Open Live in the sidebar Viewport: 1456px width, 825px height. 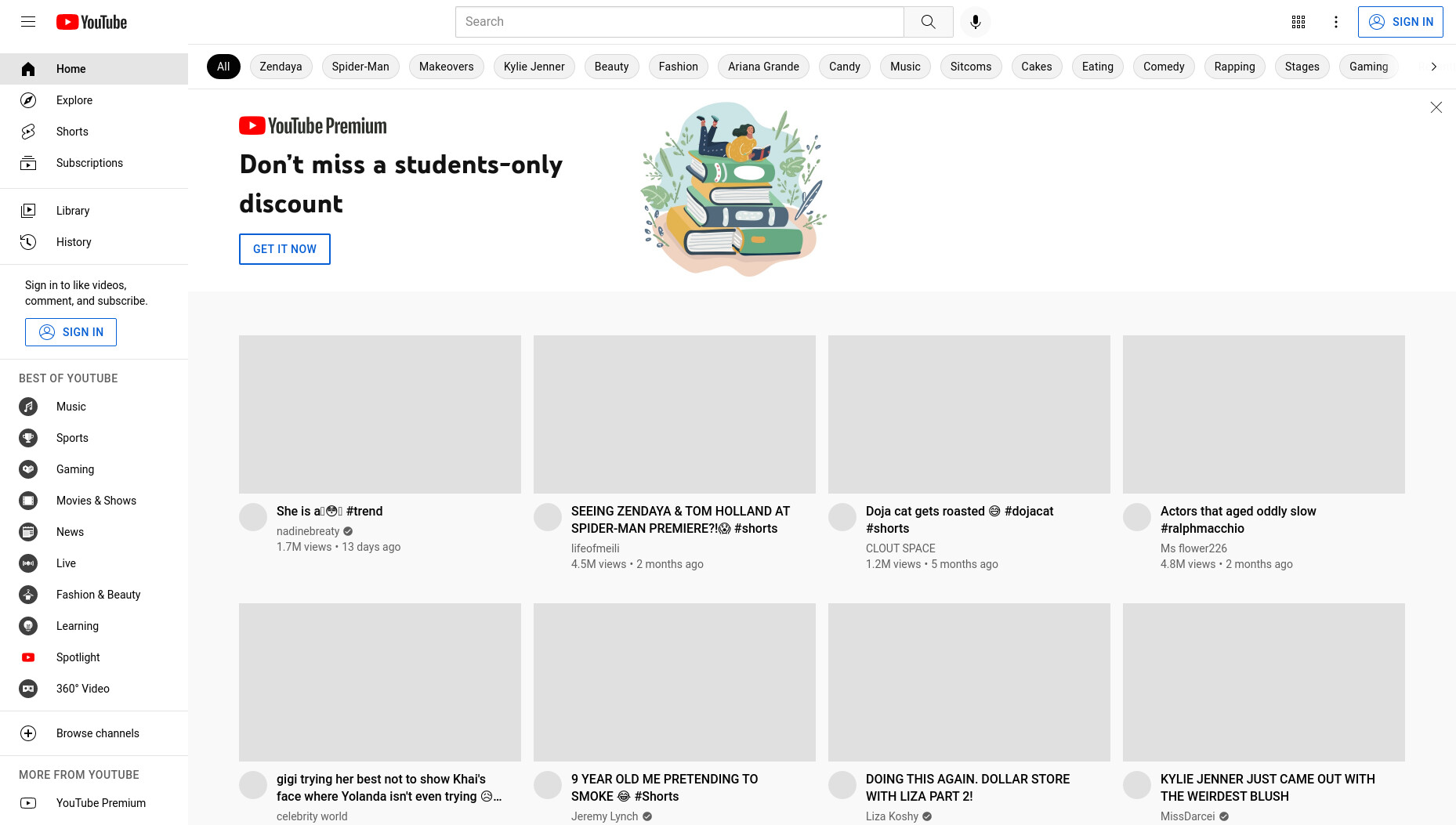pyautogui.click(x=94, y=563)
